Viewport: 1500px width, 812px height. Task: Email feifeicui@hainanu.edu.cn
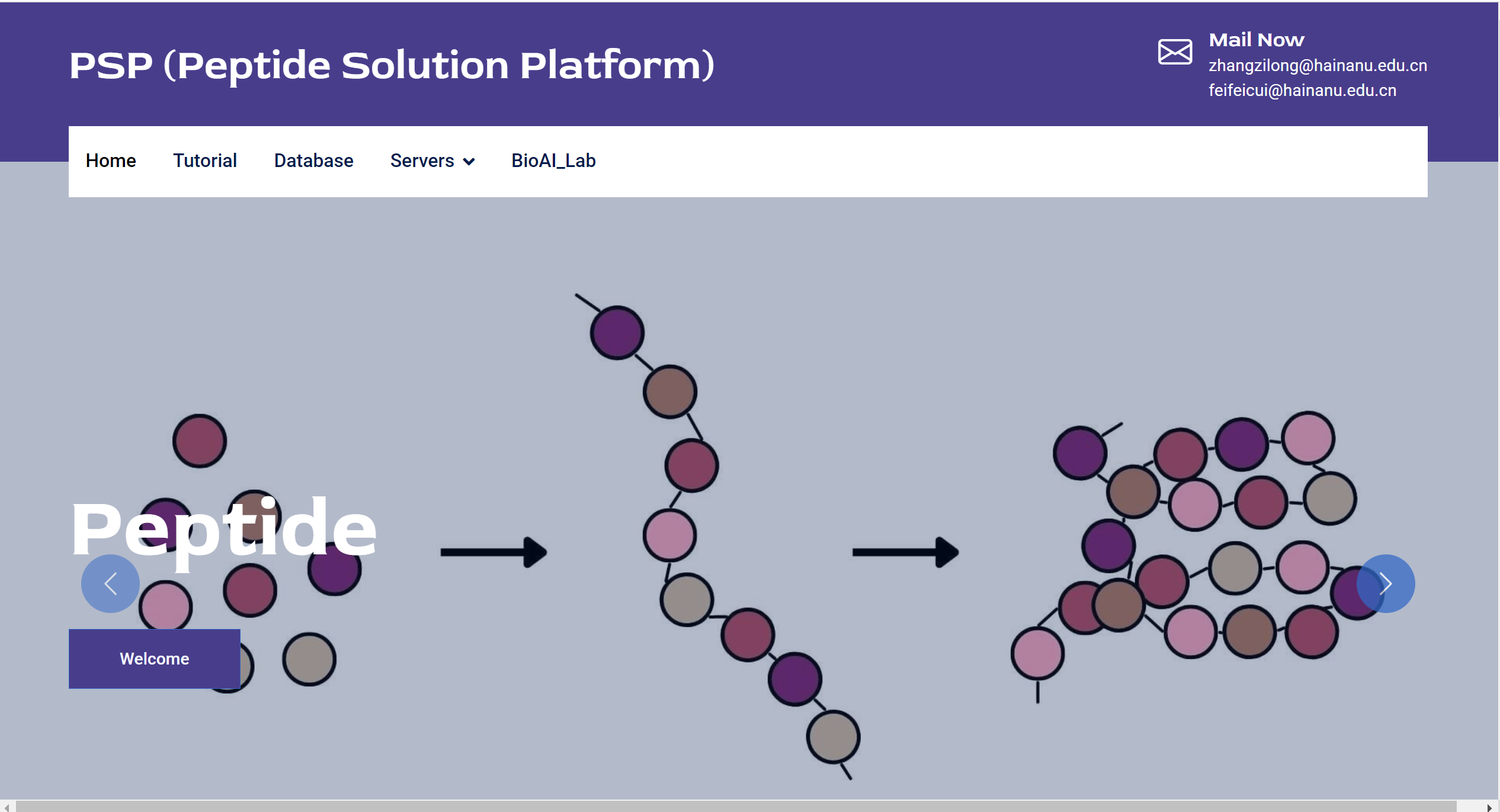(x=1302, y=90)
